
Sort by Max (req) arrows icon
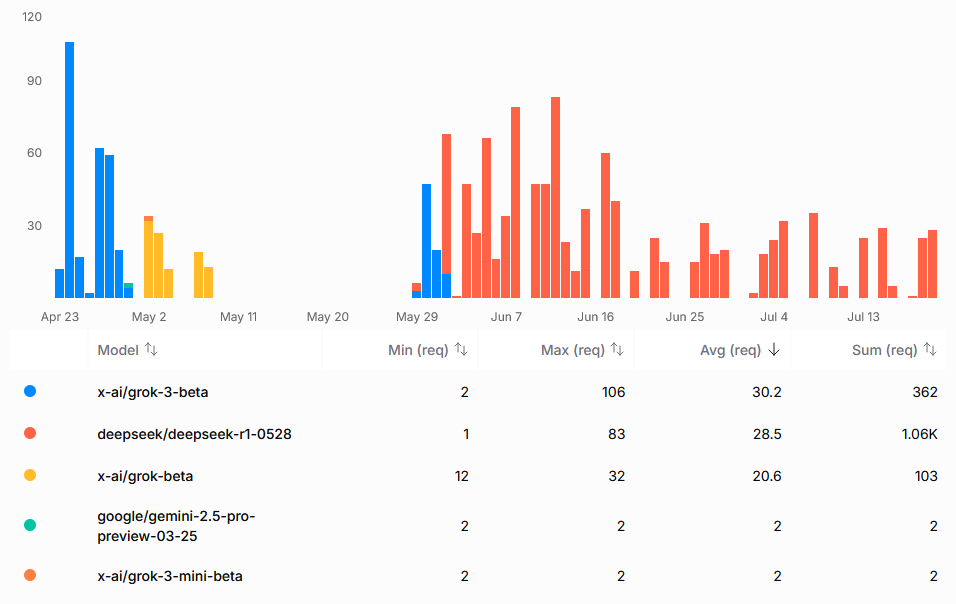pyautogui.click(x=617, y=350)
